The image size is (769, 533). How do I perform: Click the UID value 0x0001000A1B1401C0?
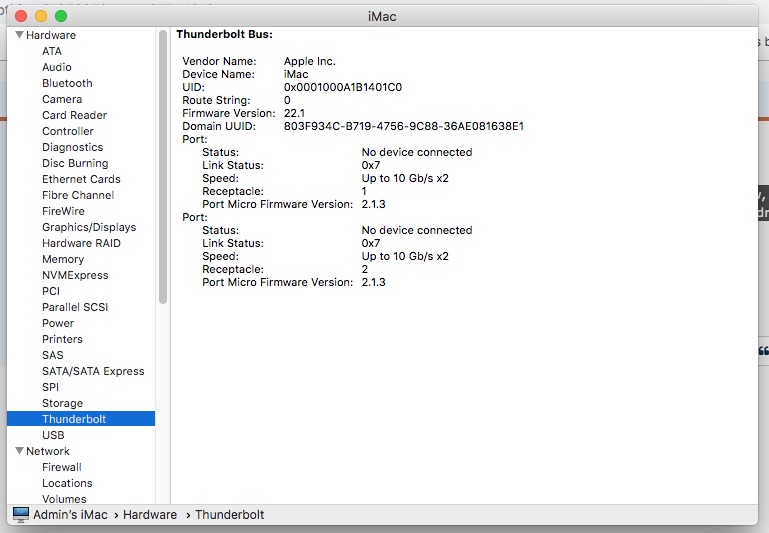(343, 87)
